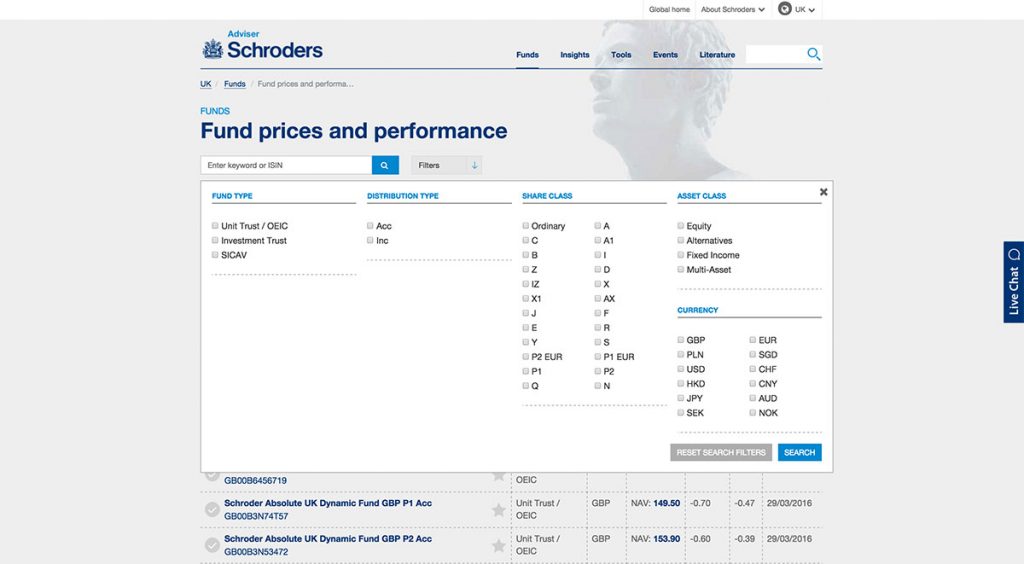The width and height of the screenshot is (1024, 564).
Task: Click the UK globe icon
Action: 785,9
